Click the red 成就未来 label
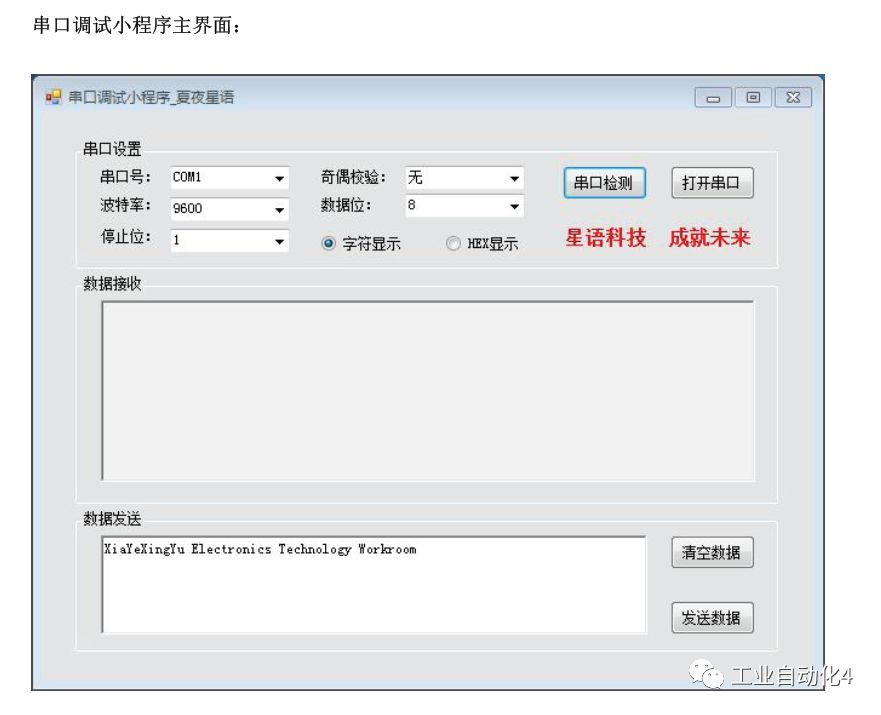Viewport: 881px width, 715px height. click(x=710, y=239)
